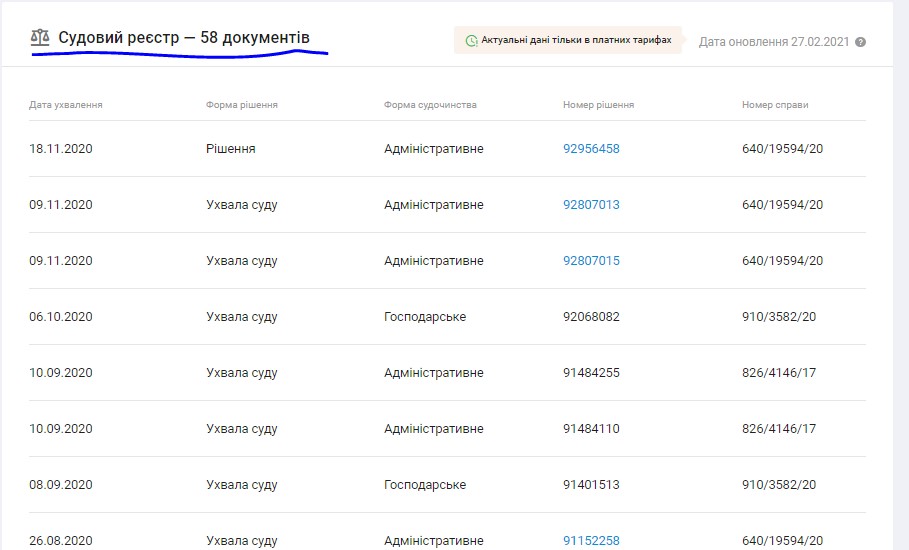909x550 pixels.
Task: Click the 'Рішення' cell in the 18.11.2020 row
Action: pyautogui.click(x=230, y=149)
